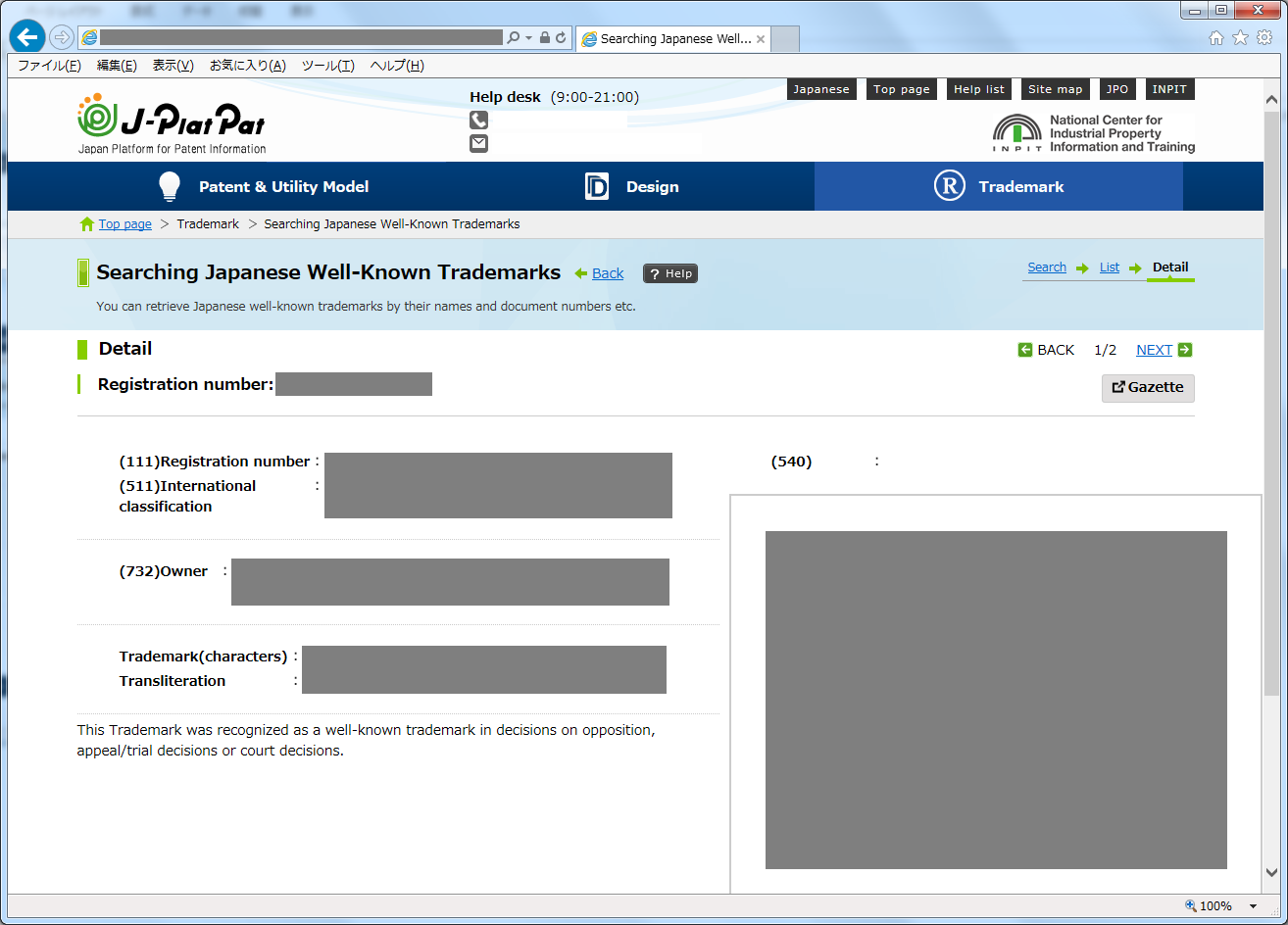Click the refresh icon in address bar
This screenshot has width=1288, height=925.
(561, 37)
